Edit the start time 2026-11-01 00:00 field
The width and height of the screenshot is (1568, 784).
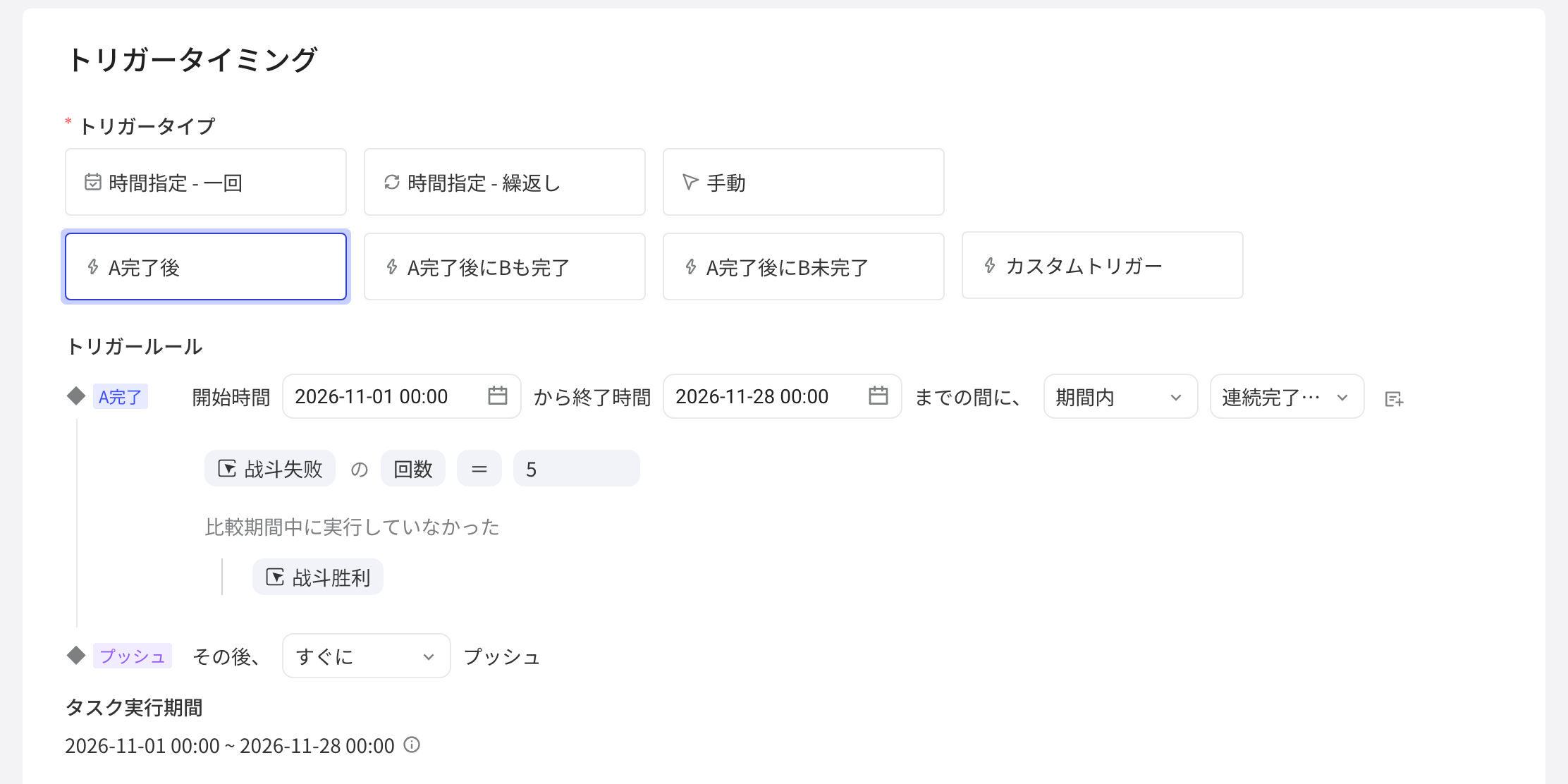pos(402,396)
